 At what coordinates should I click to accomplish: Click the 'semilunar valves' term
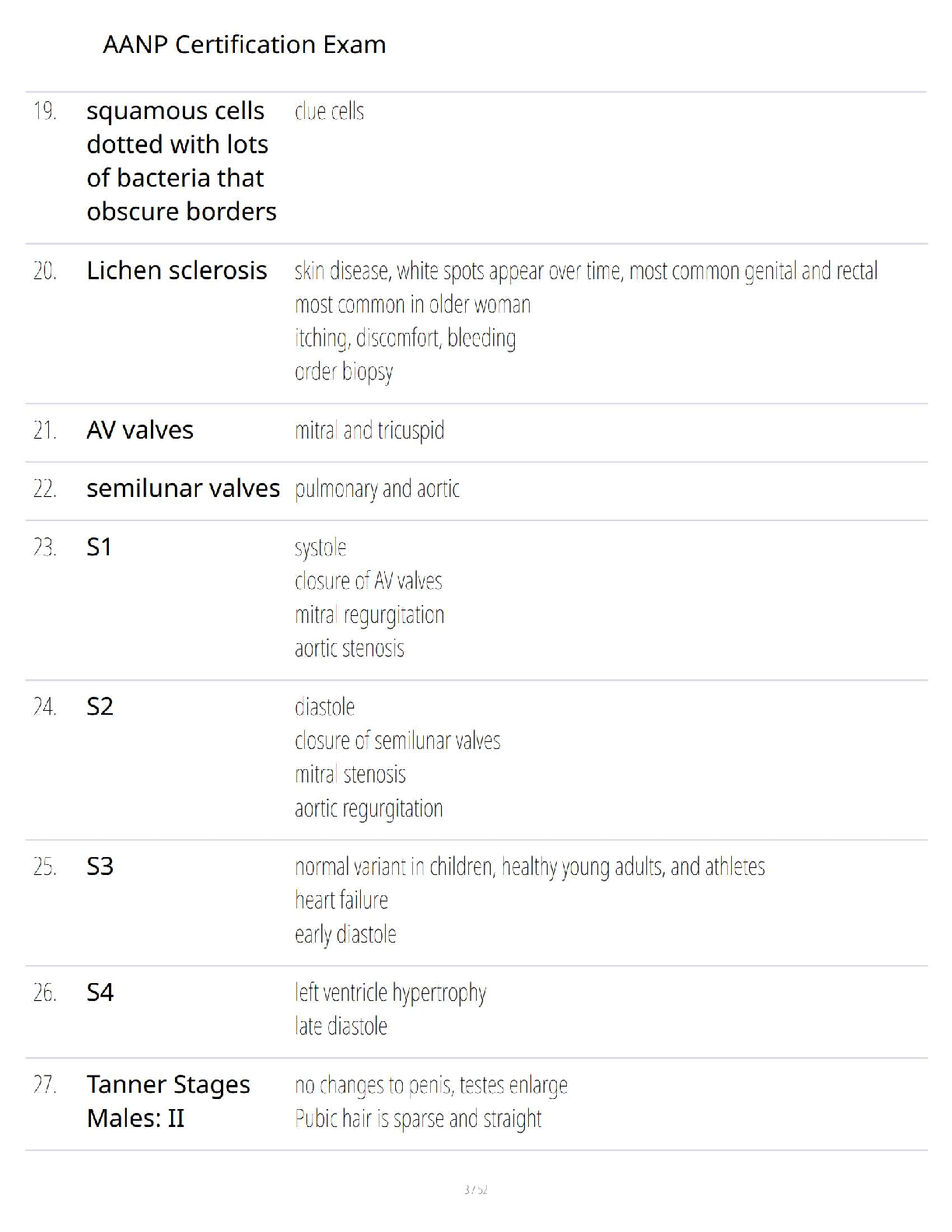click(183, 488)
